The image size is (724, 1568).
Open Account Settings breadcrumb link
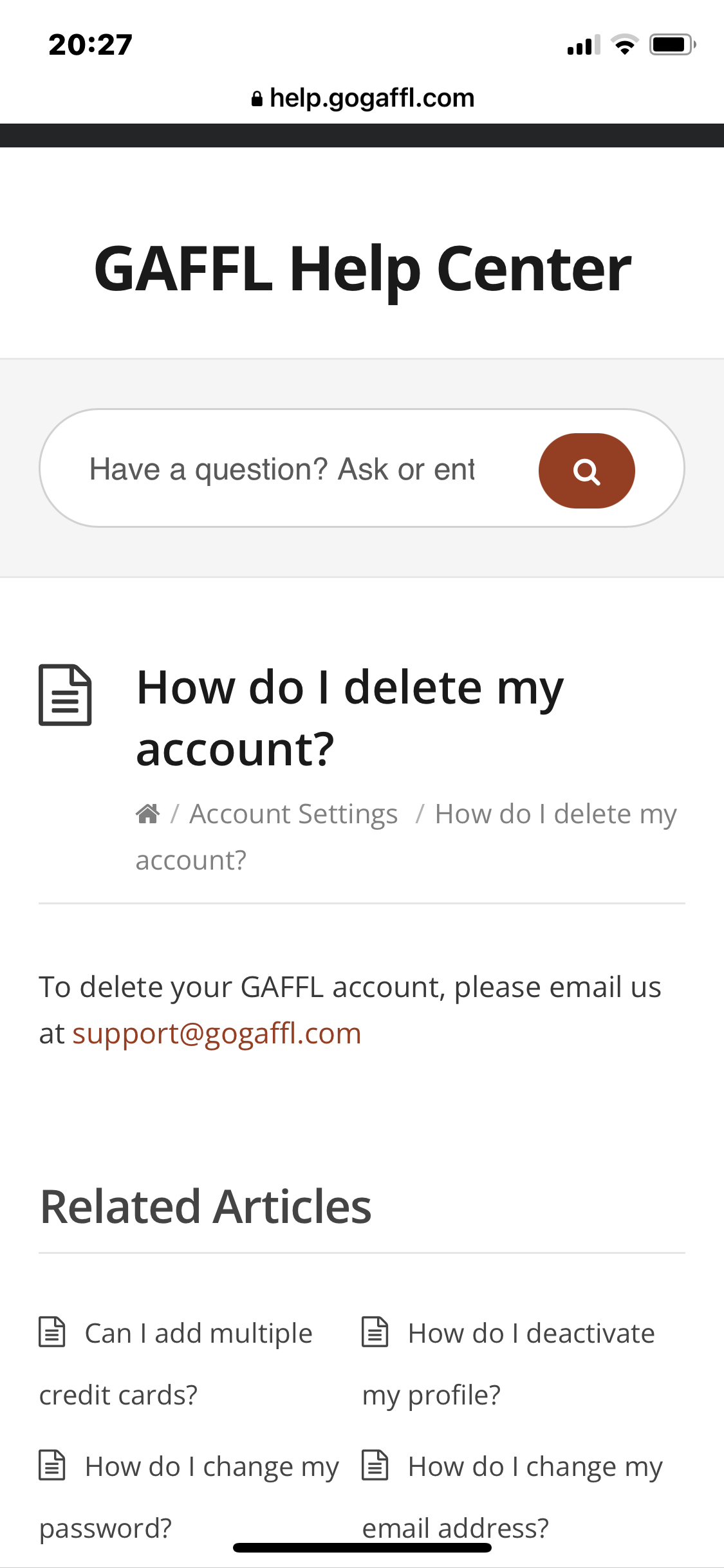click(x=293, y=814)
